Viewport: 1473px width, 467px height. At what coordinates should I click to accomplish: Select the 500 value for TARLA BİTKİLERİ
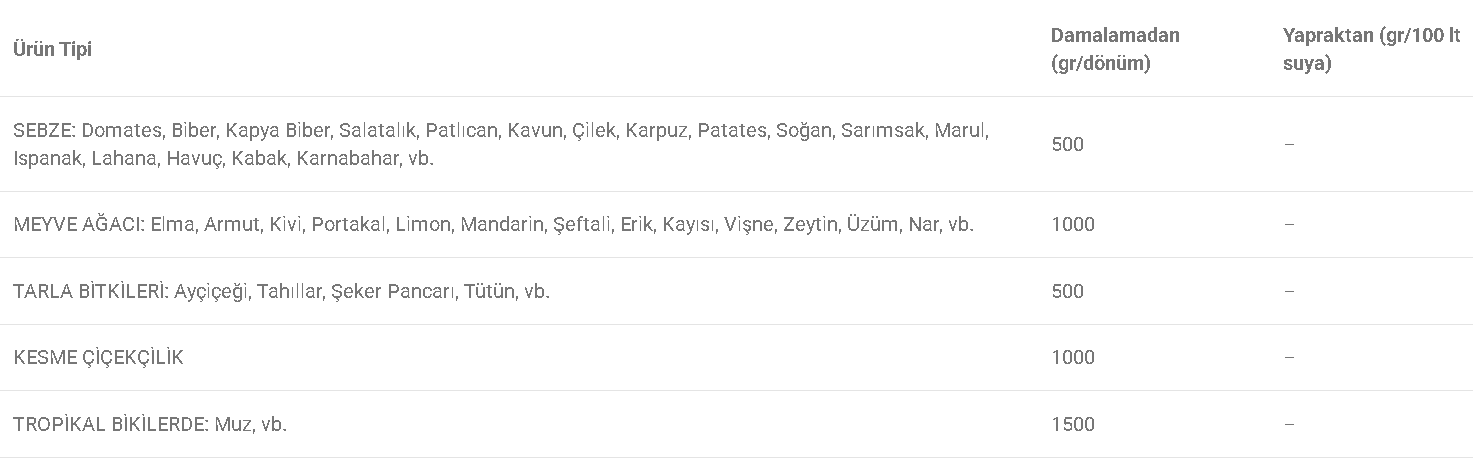(1067, 291)
